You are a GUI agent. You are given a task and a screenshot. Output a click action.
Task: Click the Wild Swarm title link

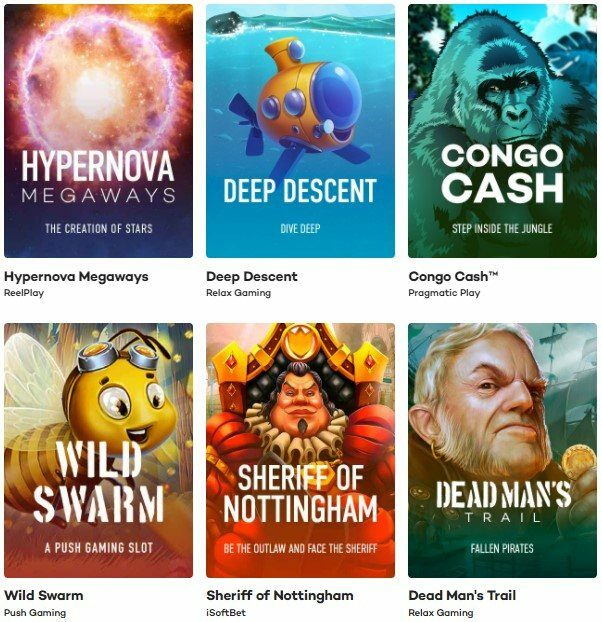(44, 595)
